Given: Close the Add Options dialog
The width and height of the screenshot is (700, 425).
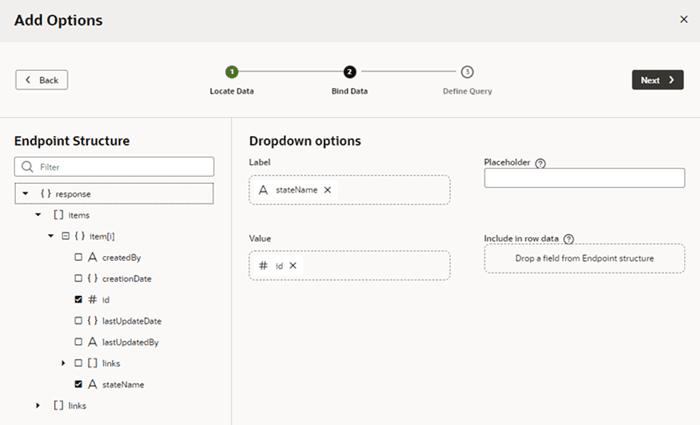Looking at the screenshot, I should tap(683, 19).
